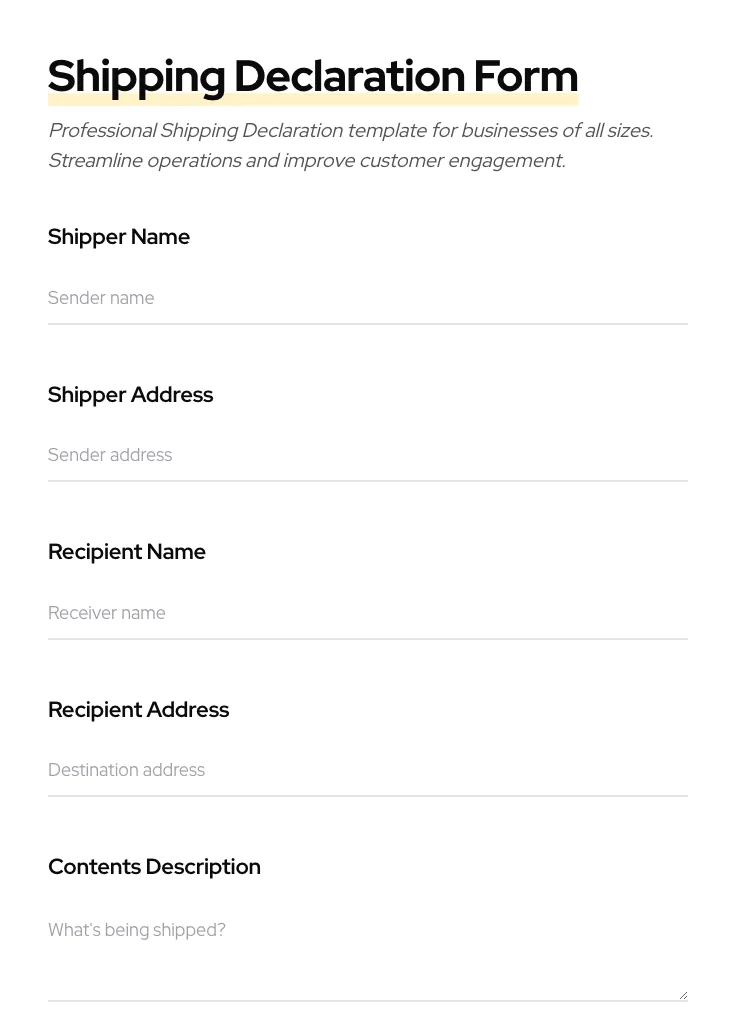The image size is (736, 1024).
Task: Select the Contents Description field label
Action: pos(154,867)
